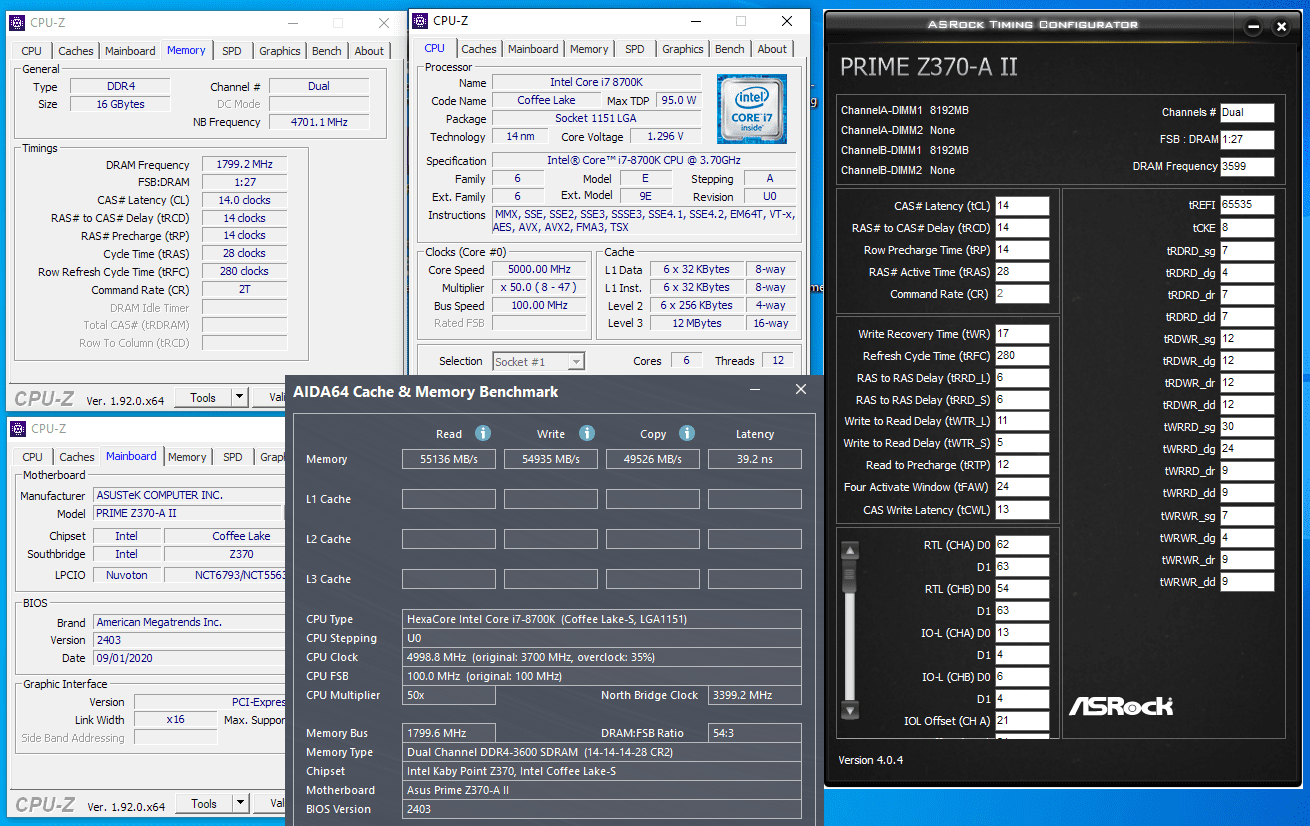Screen dimensions: 1310x826
Task: Click the tREFI value field in ASRock
Action: 1247,205
